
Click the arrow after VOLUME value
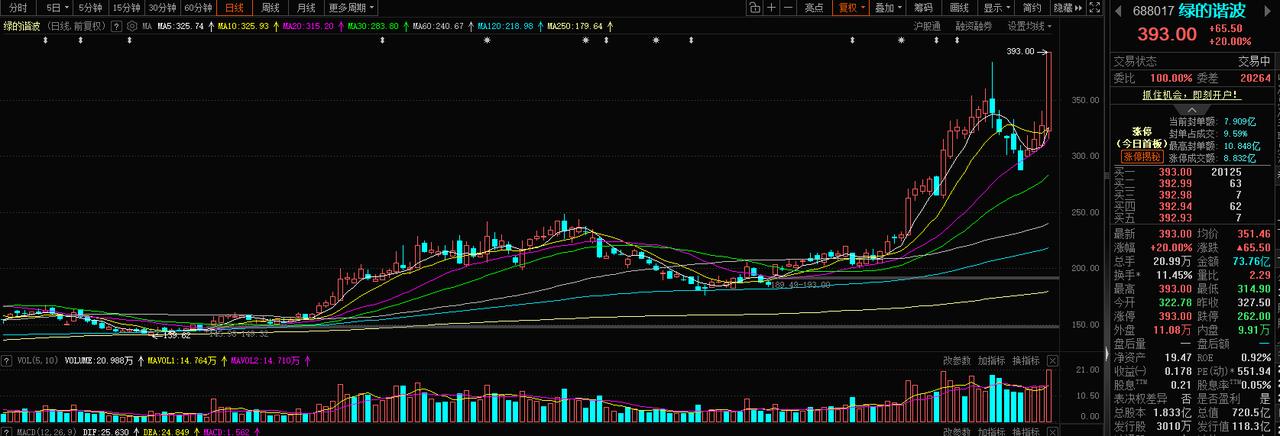click(139, 360)
